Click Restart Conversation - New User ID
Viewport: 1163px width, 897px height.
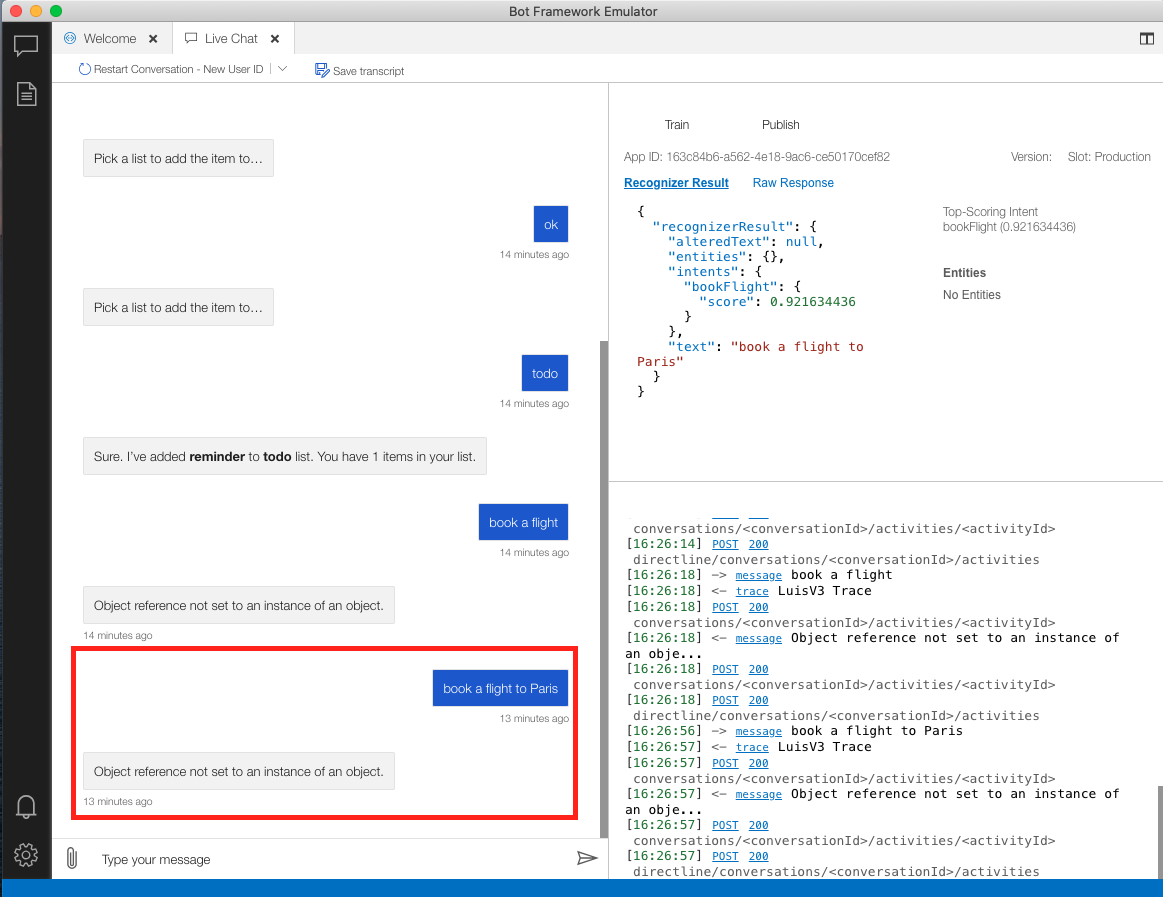point(178,69)
